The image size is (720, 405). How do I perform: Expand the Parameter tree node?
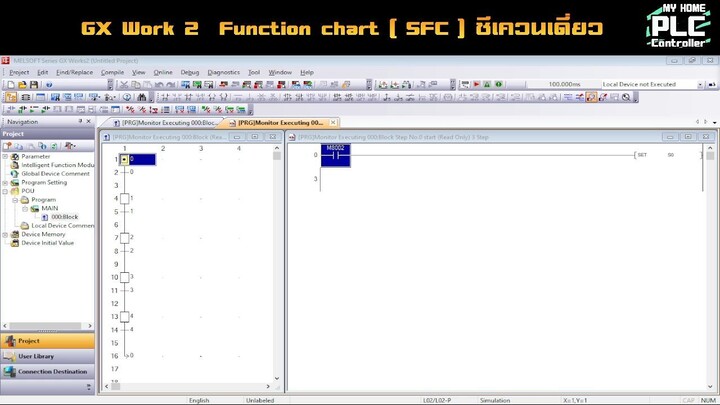pyautogui.click(x=5, y=157)
